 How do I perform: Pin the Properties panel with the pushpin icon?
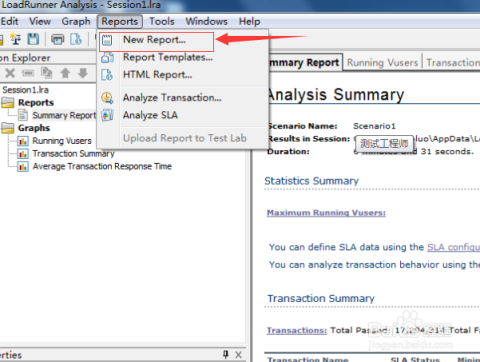[x=226, y=354]
